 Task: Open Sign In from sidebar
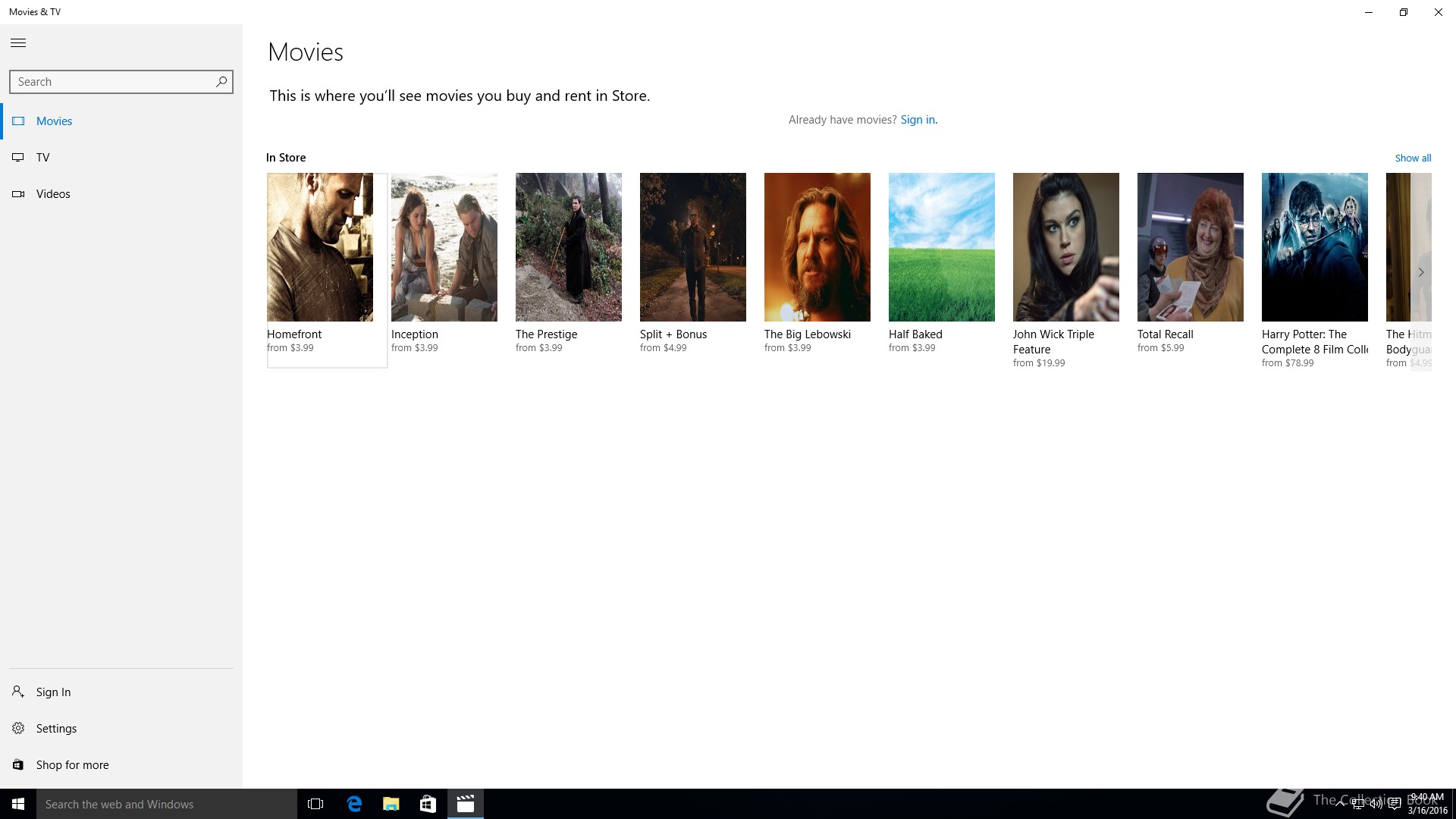click(121, 692)
